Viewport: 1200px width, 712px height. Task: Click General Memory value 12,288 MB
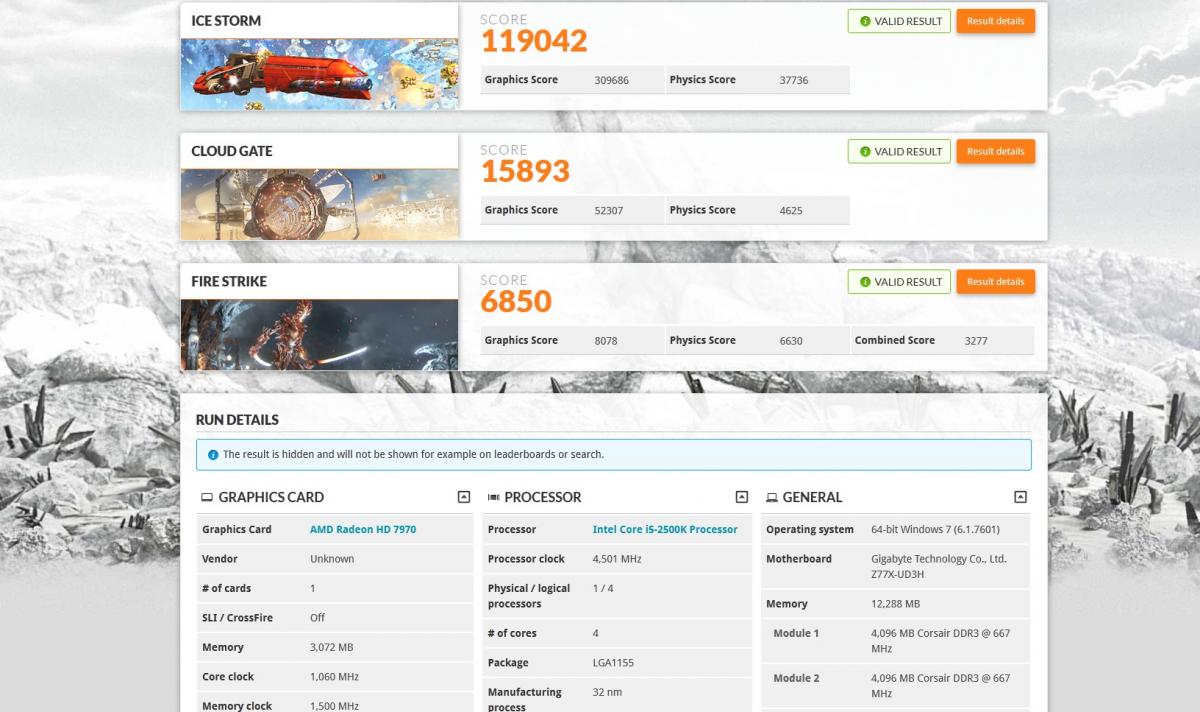(895, 603)
